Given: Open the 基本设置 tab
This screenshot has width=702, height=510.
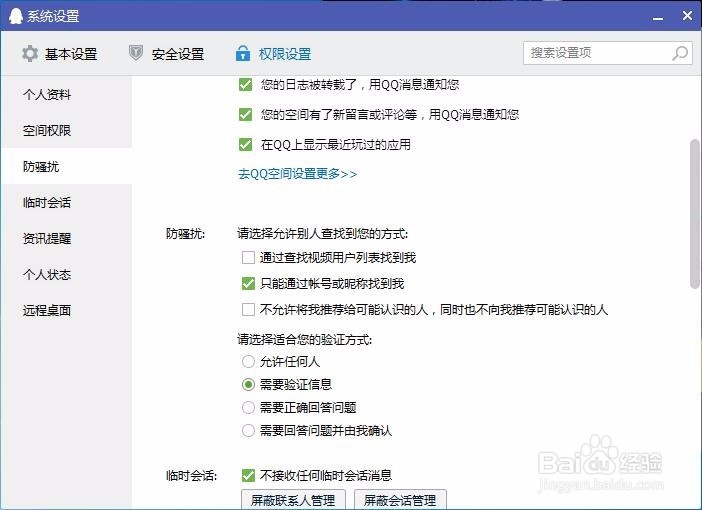Looking at the screenshot, I should pyautogui.click(x=60, y=54).
